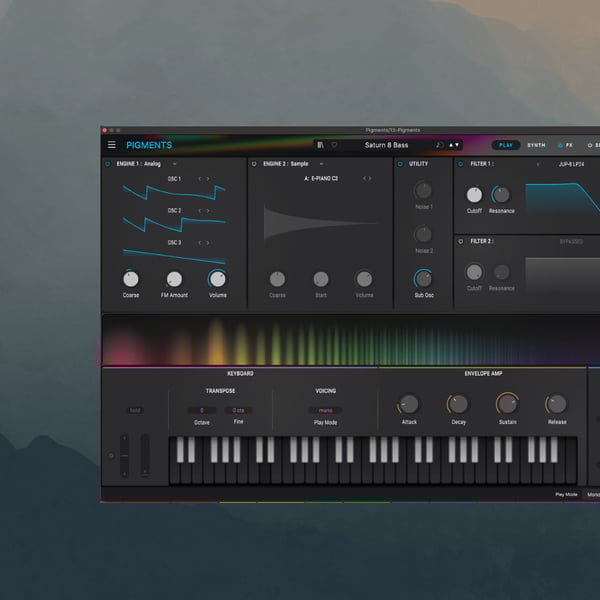Click the Filter 1 response curve display

coord(562,199)
